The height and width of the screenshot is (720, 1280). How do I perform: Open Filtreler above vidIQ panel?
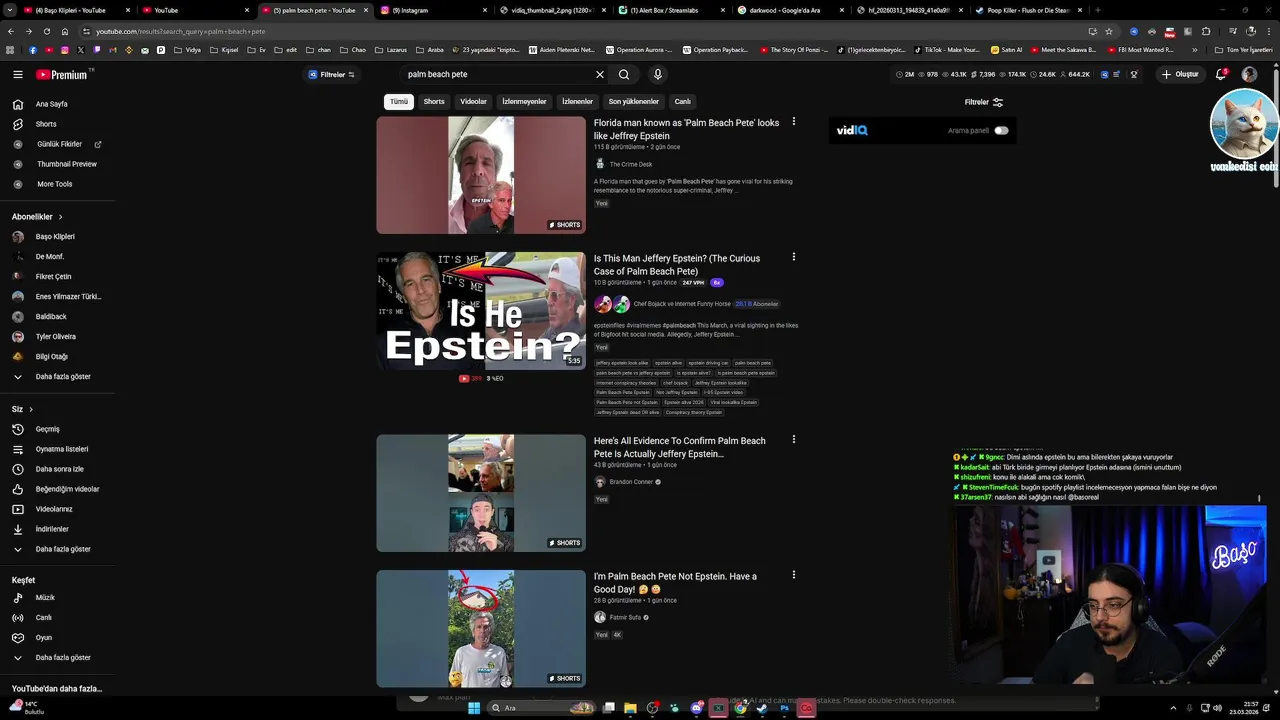984,102
